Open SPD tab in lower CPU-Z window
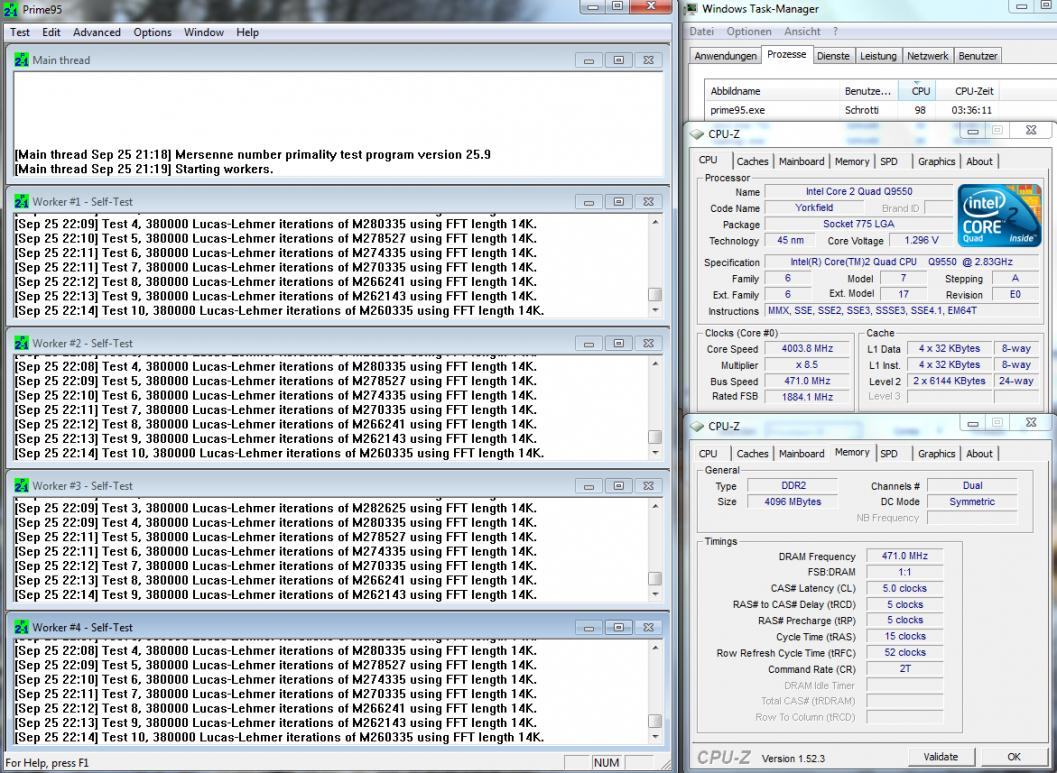The width and height of the screenshot is (1057, 773). point(889,454)
